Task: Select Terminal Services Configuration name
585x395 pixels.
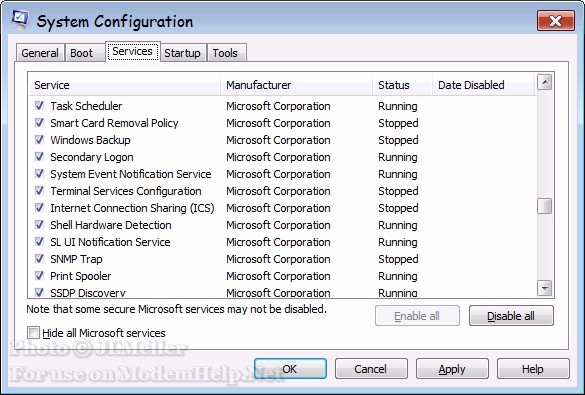Action: coord(126,191)
